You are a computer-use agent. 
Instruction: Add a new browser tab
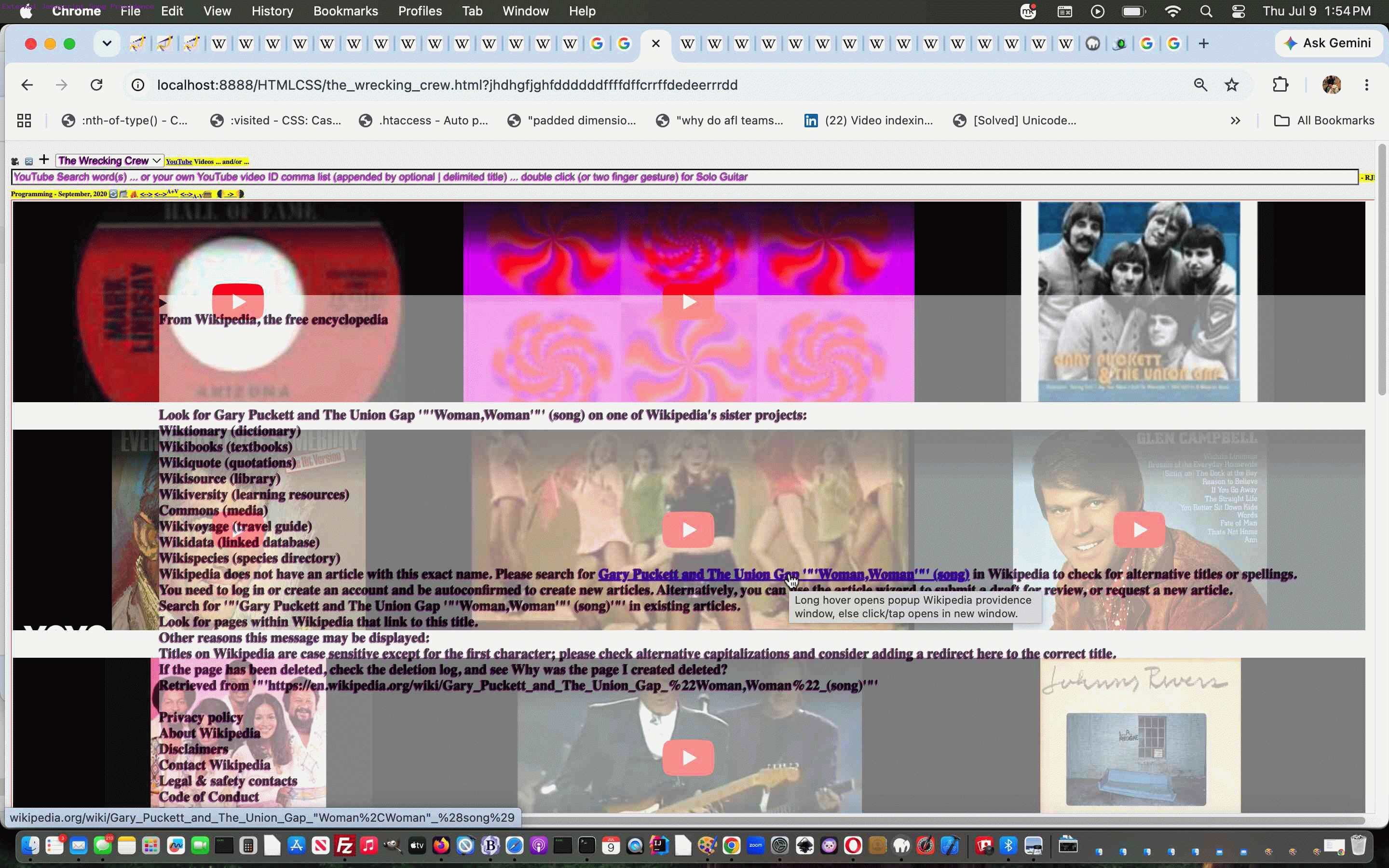1204,43
